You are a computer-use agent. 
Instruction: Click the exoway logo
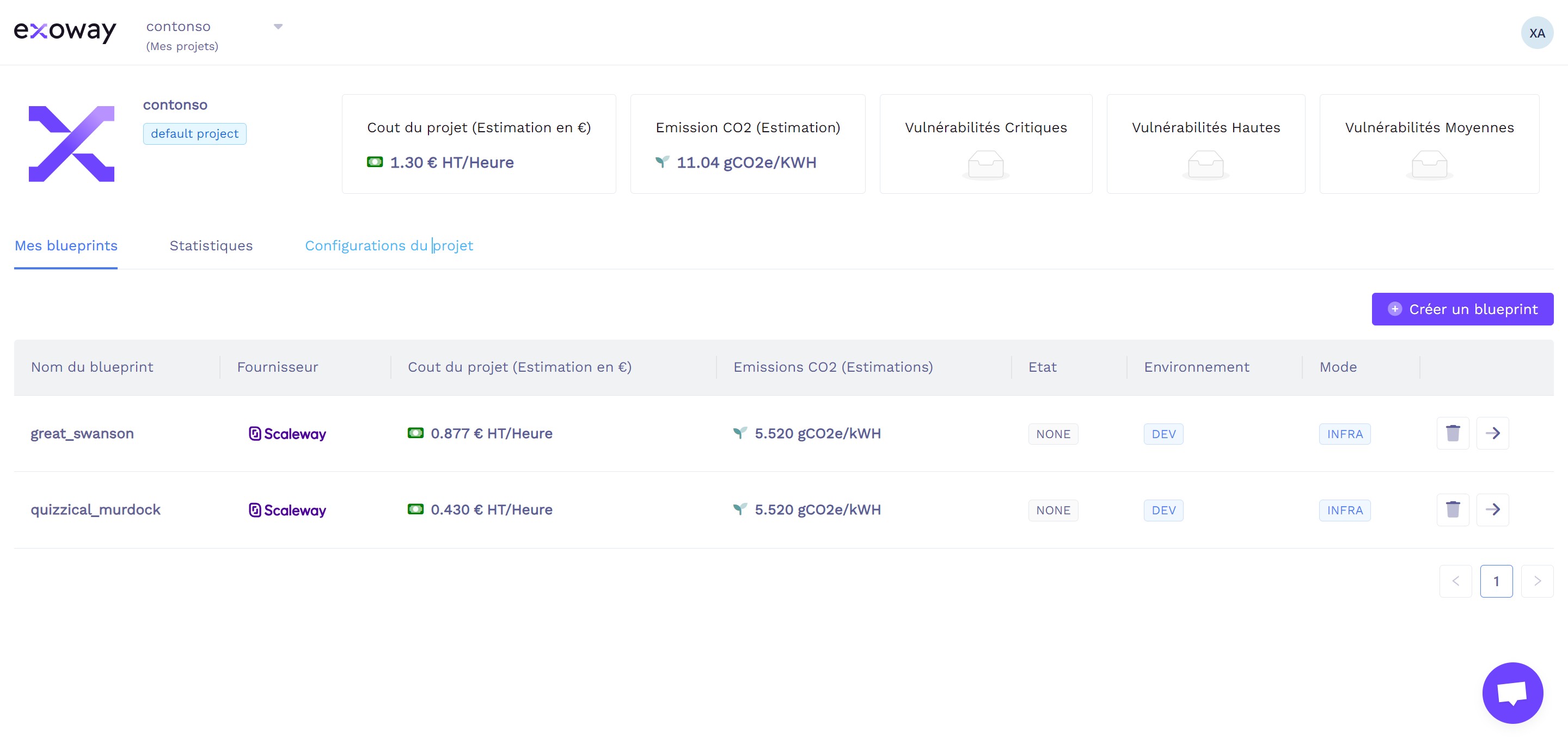pos(65,30)
